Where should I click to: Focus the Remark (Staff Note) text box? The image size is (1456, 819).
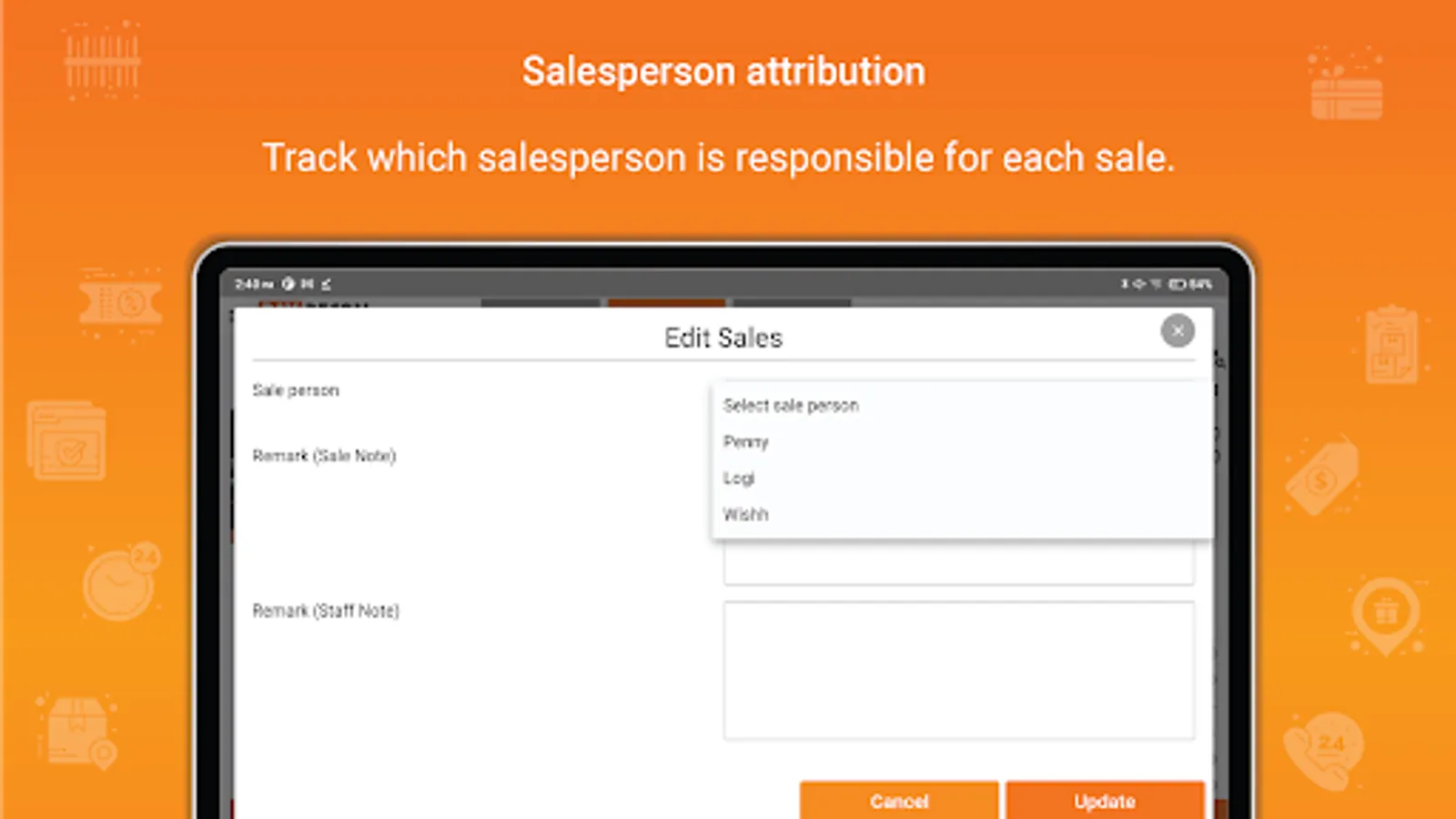coord(958,670)
